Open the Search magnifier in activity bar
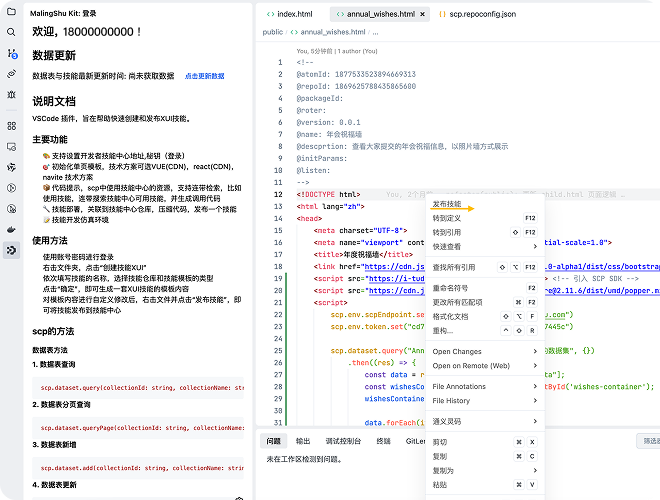The width and height of the screenshot is (660, 500). coord(11,32)
